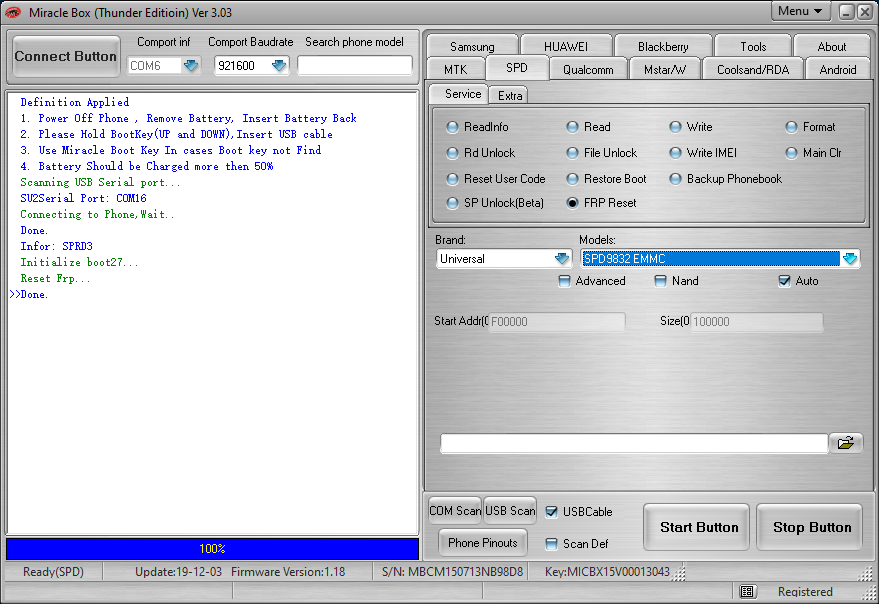The image size is (879, 604).
Task: Click the status bar panel icon near Registered
Action: [x=747, y=592]
